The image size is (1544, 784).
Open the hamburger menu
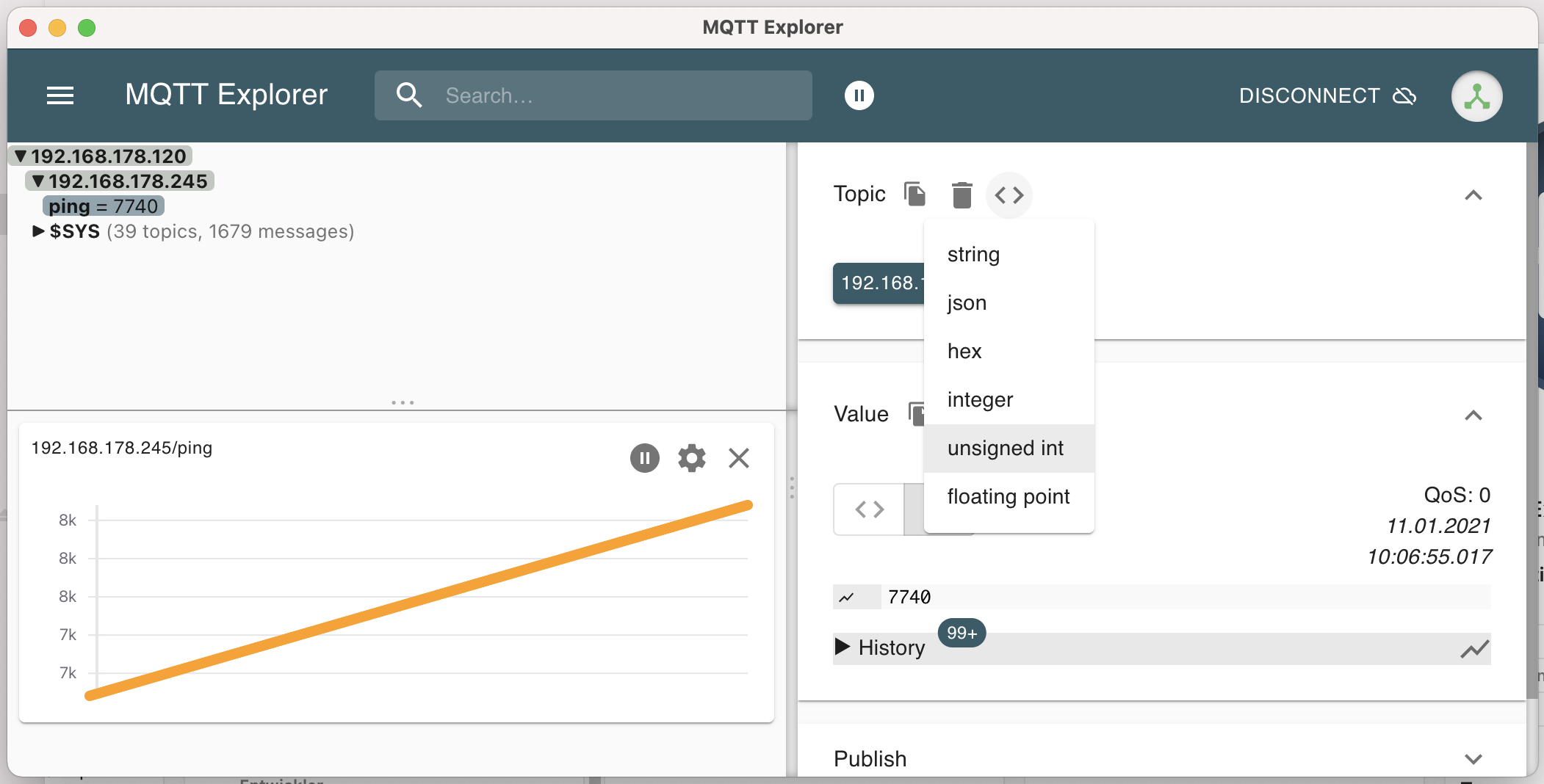[x=60, y=95]
